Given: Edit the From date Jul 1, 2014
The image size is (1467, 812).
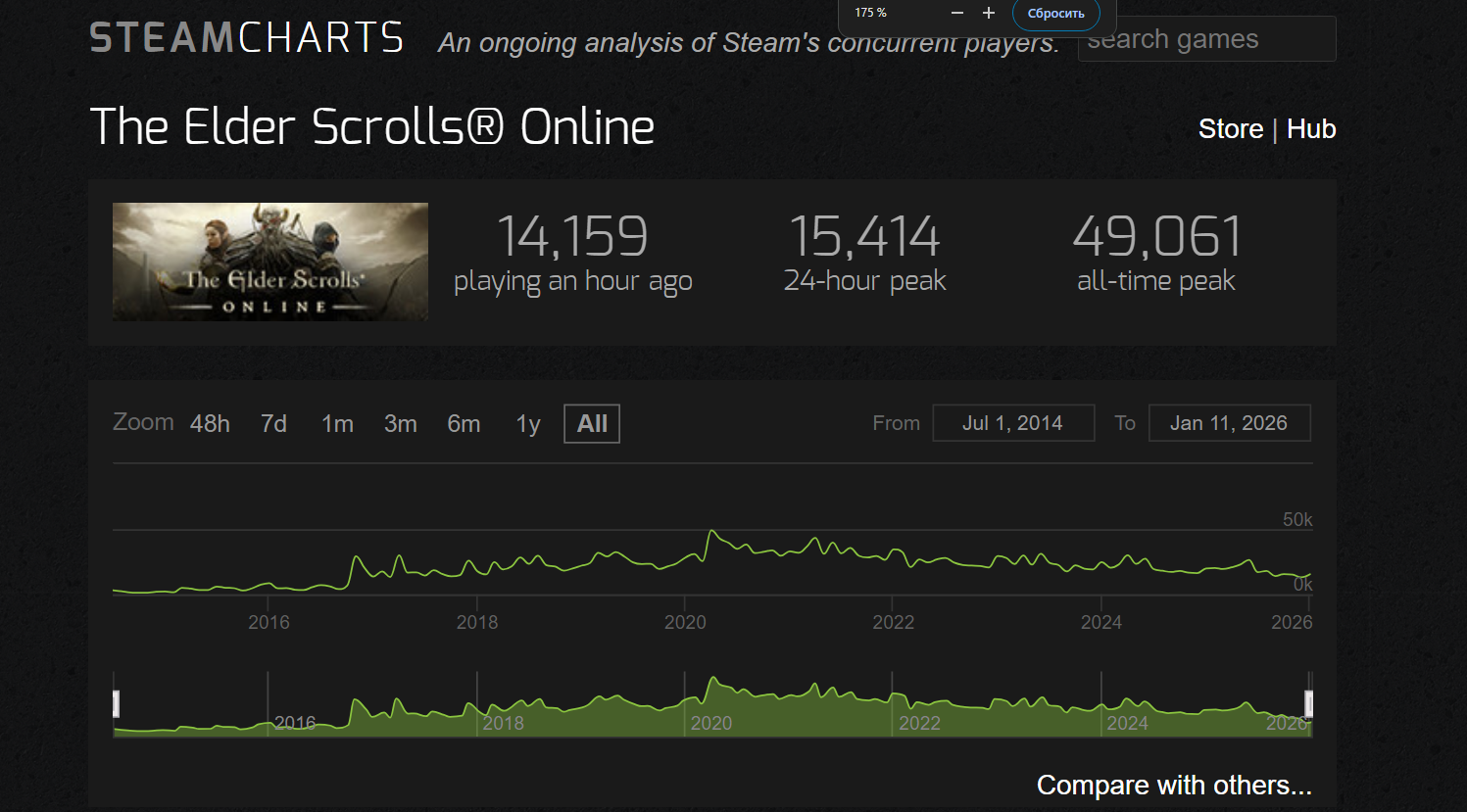Looking at the screenshot, I should pos(1013,423).
